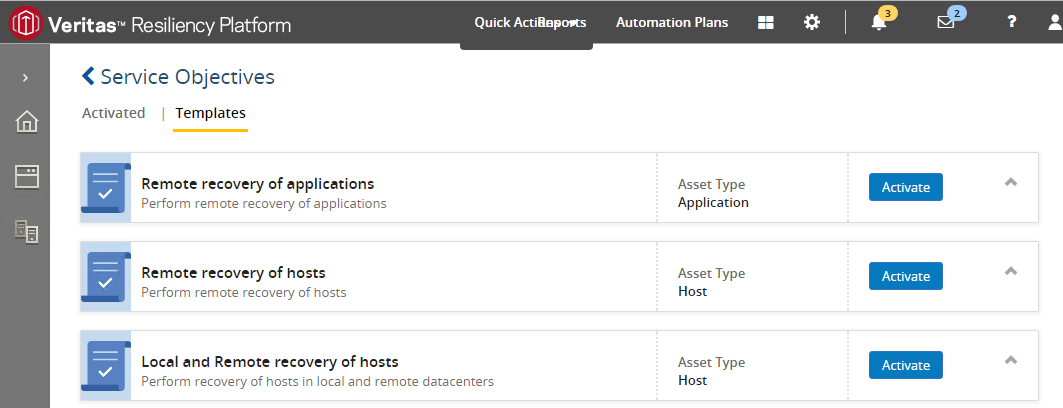The width and height of the screenshot is (1063, 408).
Task: Click the Veritas Resiliency Platform title
Action: [169, 26]
